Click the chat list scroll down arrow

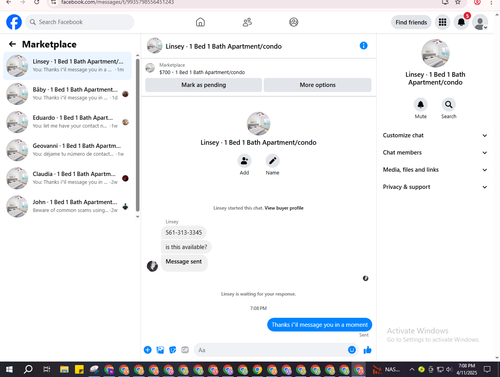[x=137, y=217]
